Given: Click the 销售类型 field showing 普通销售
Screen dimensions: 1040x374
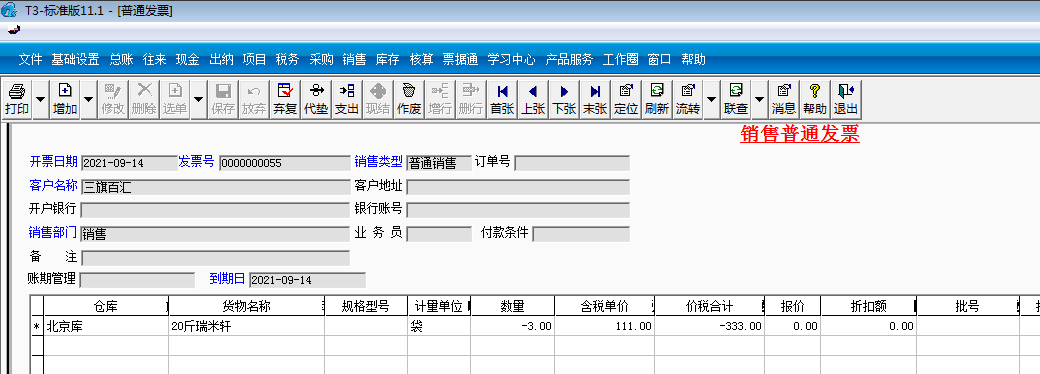Looking at the screenshot, I should point(439,163).
